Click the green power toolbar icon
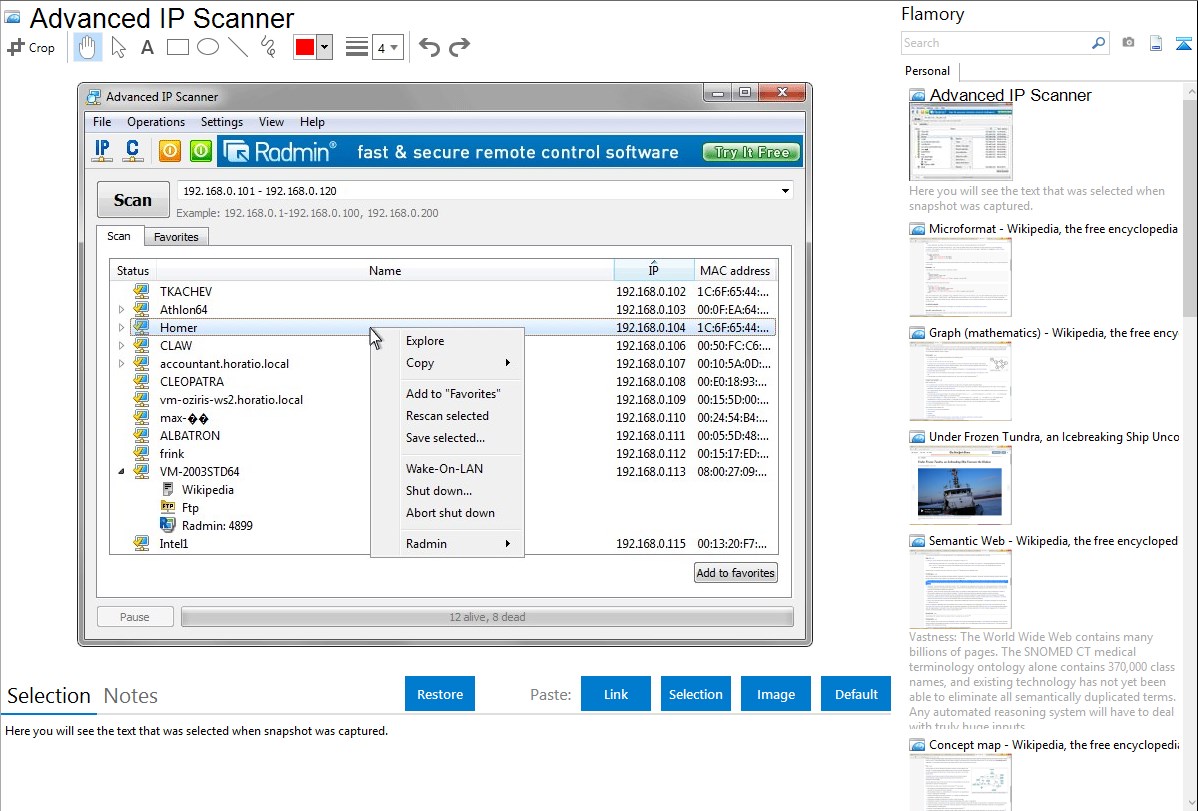 click(x=201, y=151)
